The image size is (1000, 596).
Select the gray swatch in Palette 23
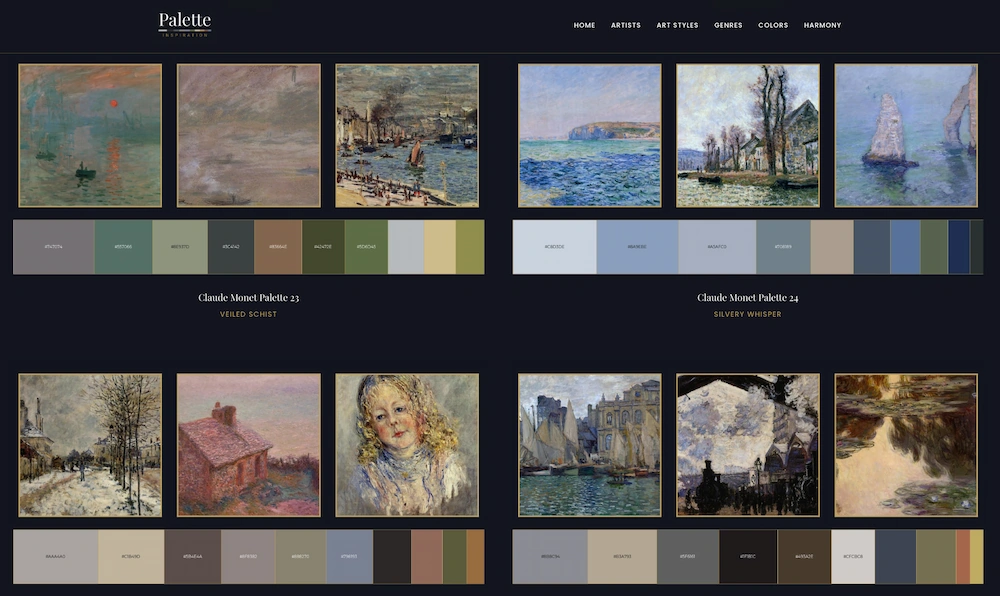point(54,247)
